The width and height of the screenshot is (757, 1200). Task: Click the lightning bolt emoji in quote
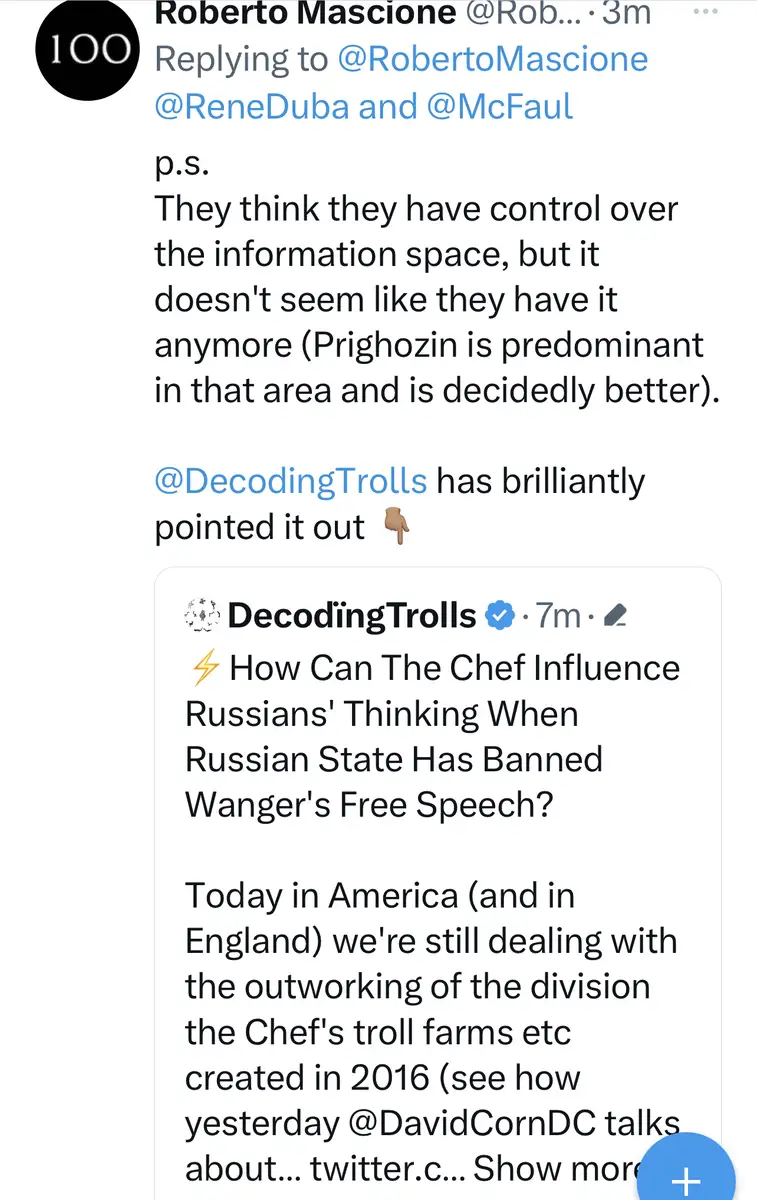[204, 668]
